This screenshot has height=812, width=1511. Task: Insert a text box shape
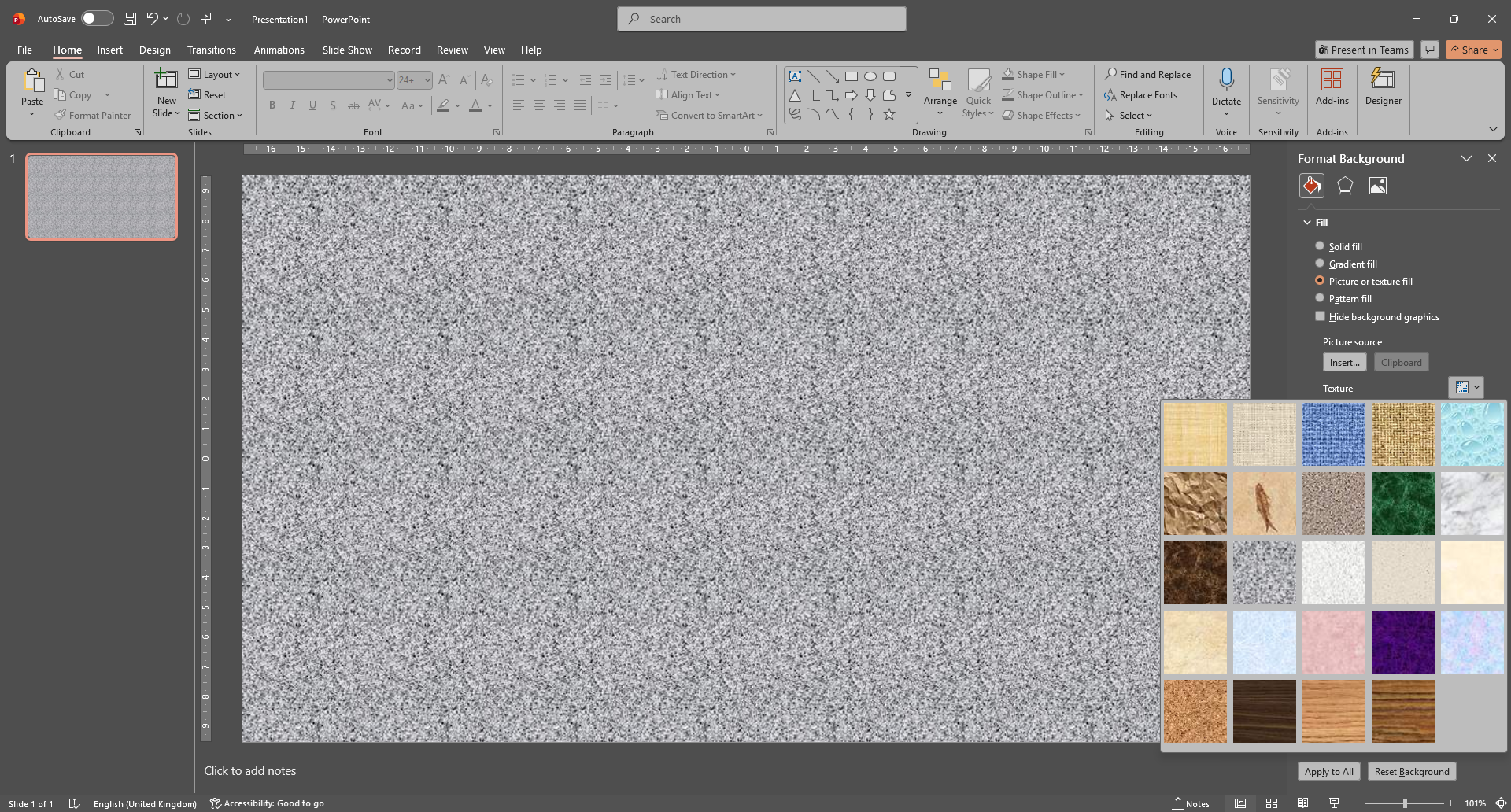pos(795,76)
